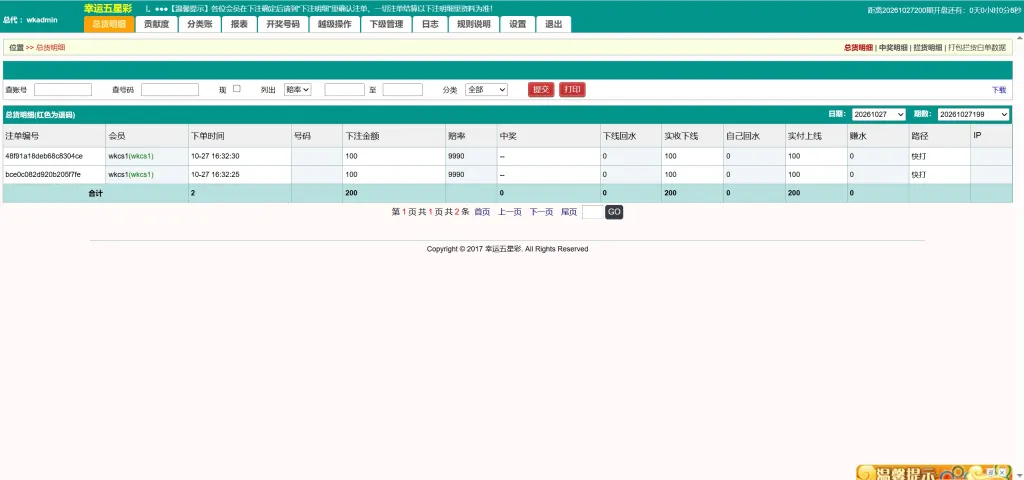1024x480 pixels.
Task: Go to the 报表 tab
Action: pyautogui.click(x=239, y=24)
